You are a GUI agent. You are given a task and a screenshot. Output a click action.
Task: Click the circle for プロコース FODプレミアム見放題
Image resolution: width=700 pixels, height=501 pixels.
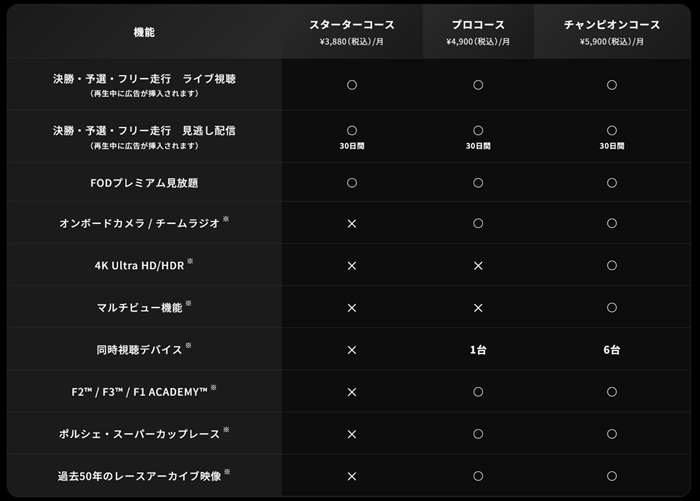pos(478,183)
